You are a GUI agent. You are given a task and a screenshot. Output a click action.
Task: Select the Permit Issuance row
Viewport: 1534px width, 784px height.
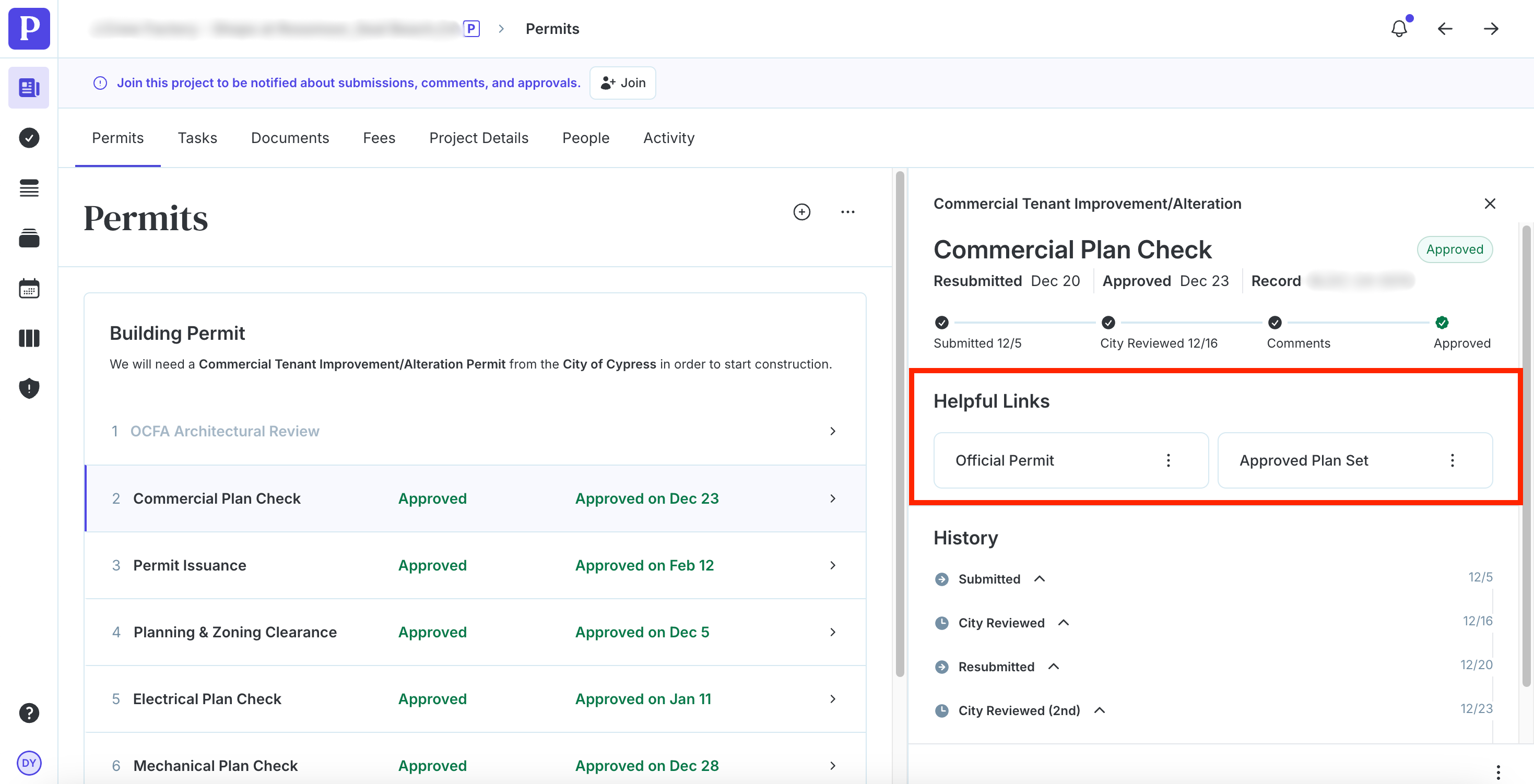click(475, 565)
